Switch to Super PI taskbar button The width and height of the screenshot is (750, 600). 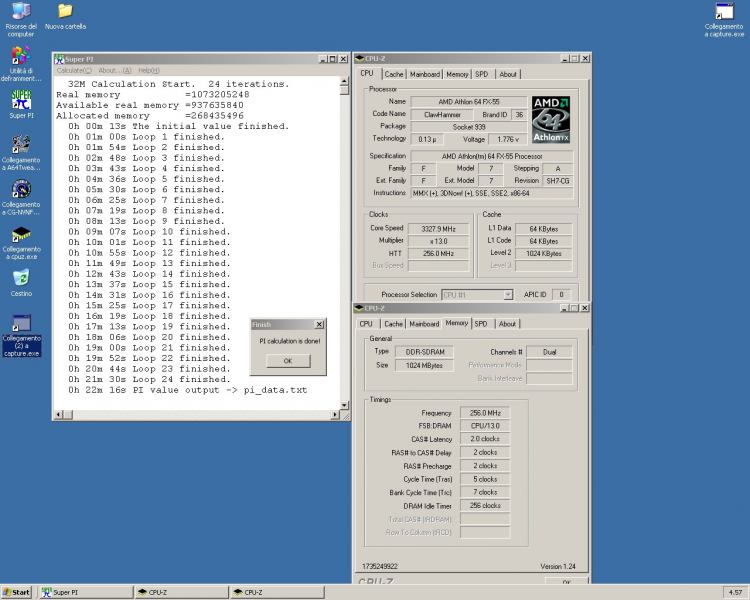(85, 592)
